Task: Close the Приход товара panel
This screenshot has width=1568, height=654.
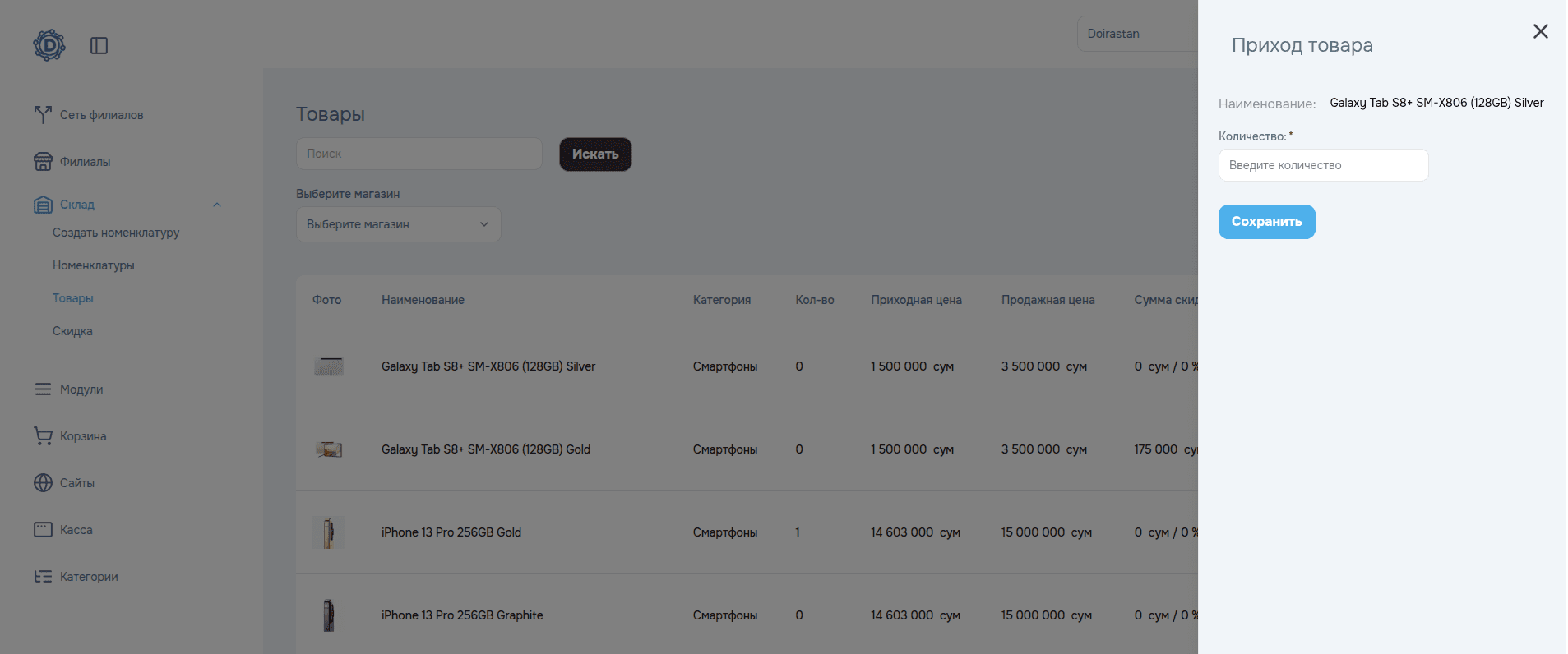Action: click(x=1540, y=31)
